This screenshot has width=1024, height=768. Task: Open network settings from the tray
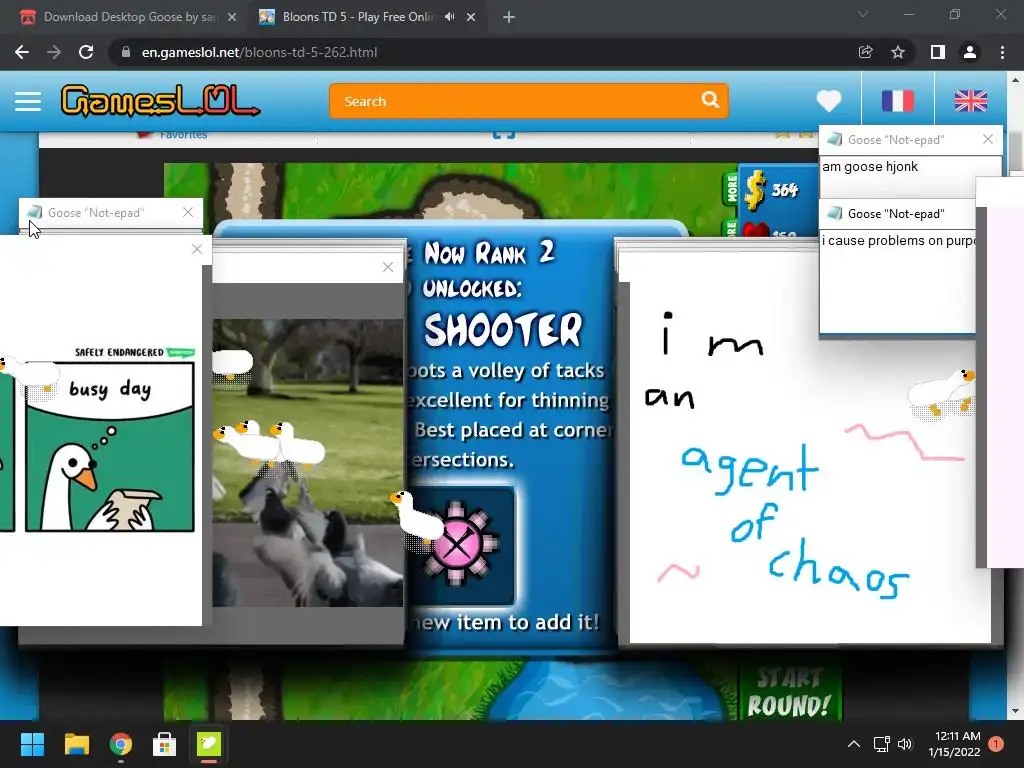[882, 744]
